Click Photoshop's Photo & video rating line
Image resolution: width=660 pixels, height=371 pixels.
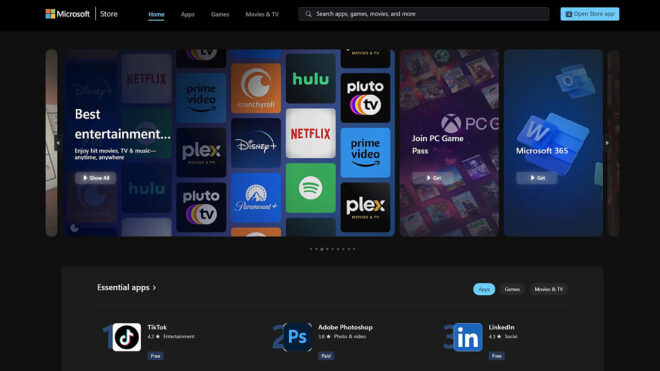342,336
